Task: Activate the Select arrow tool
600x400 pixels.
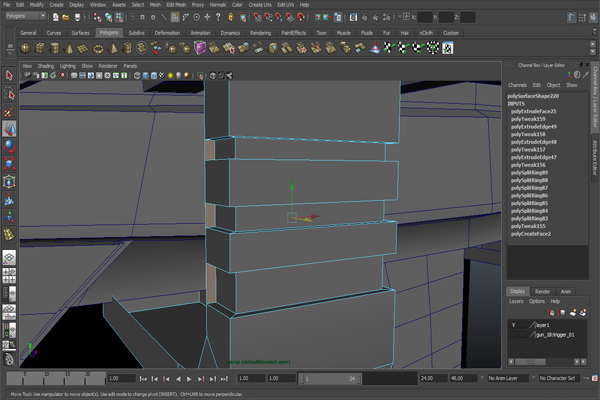Action: coord(9,75)
